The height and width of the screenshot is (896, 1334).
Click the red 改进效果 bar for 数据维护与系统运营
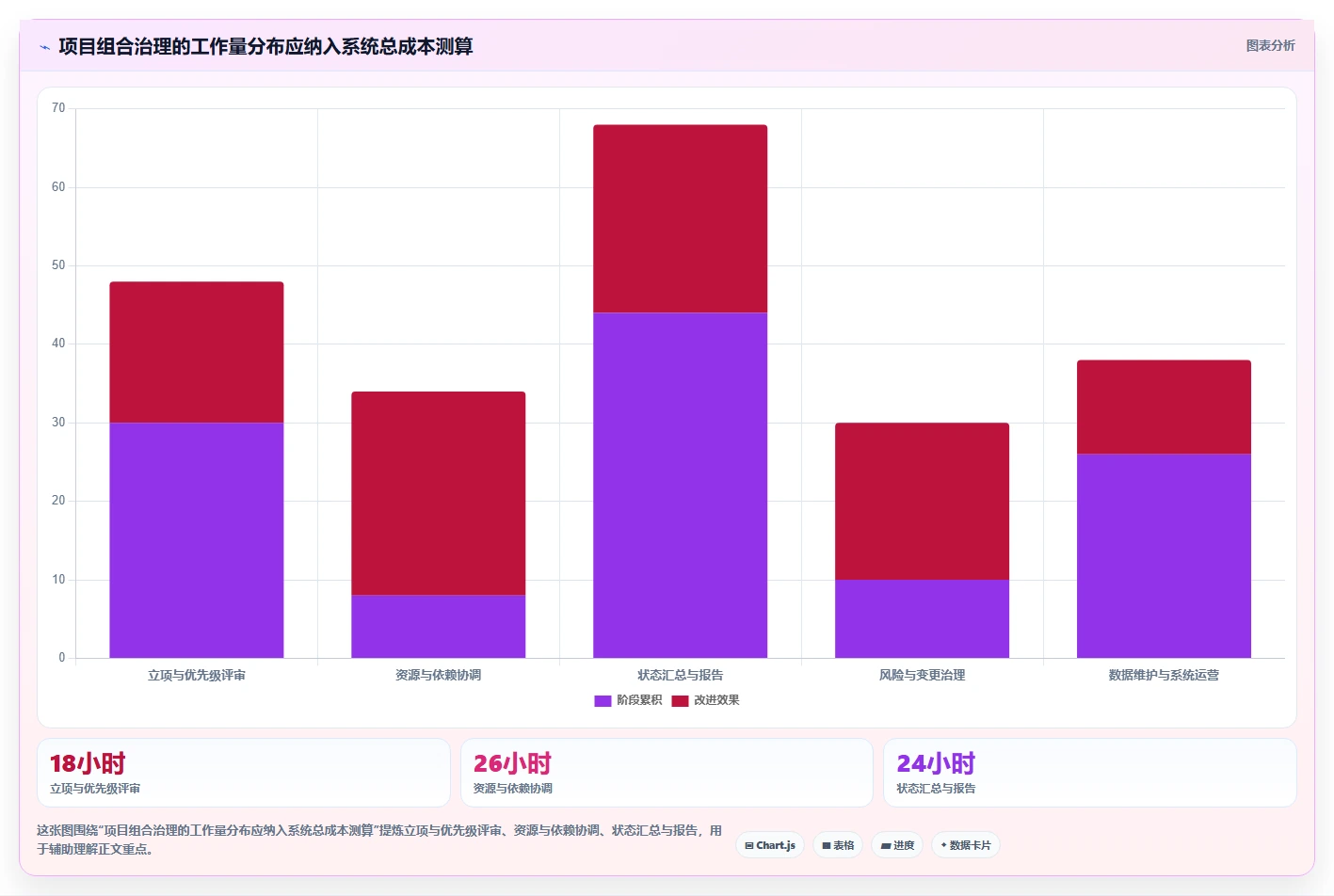tap(1165, 407)
